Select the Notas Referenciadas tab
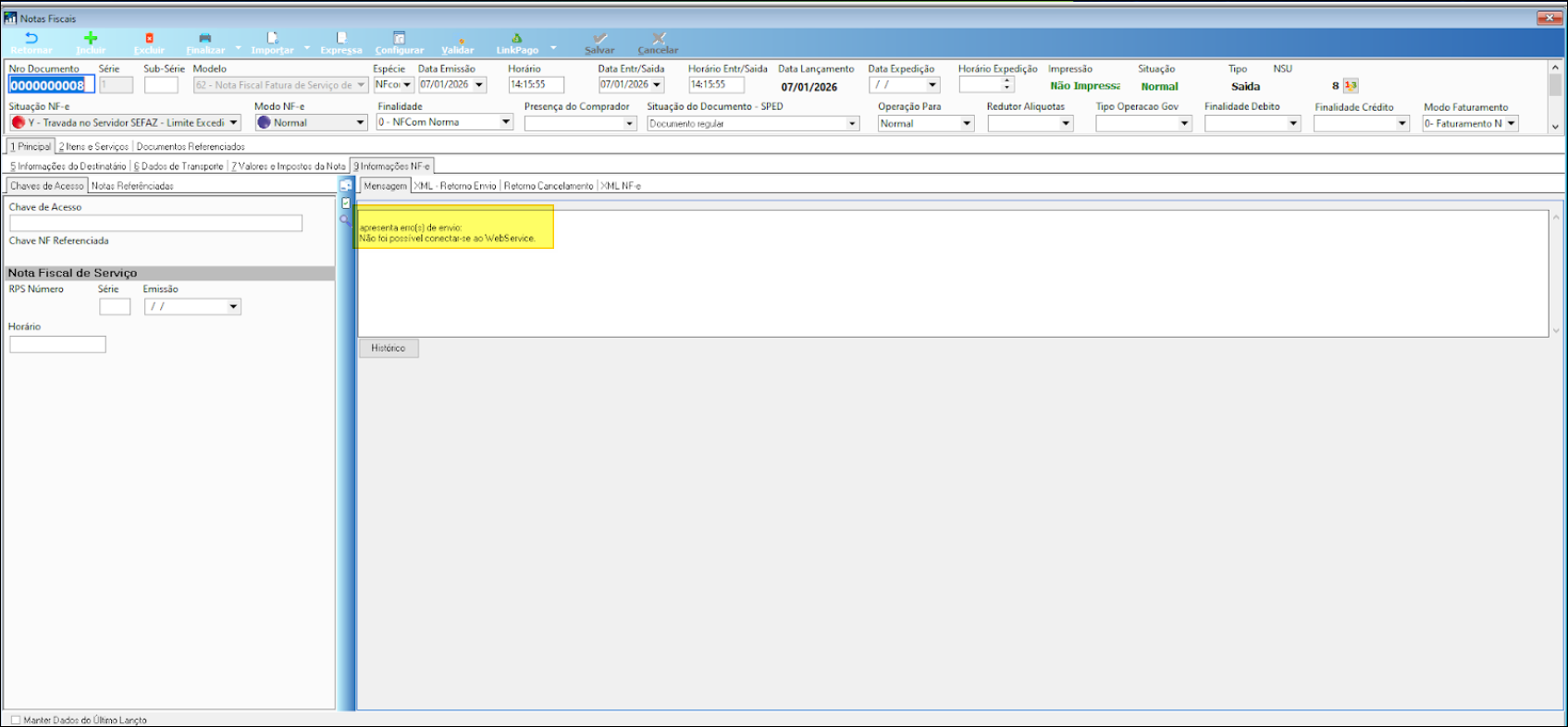Image resolution: width=1568 pixels, height=727 pixels. point(132,186)
